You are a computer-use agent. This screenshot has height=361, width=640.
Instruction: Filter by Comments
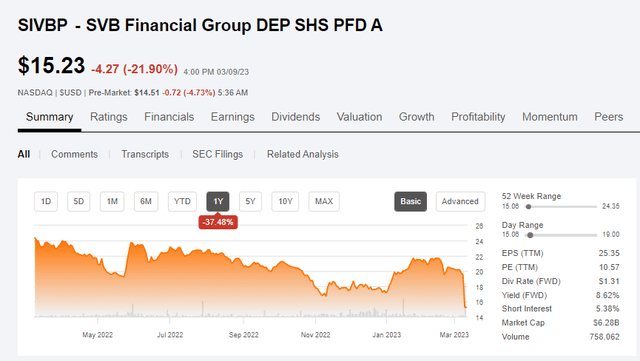[74, 154]
